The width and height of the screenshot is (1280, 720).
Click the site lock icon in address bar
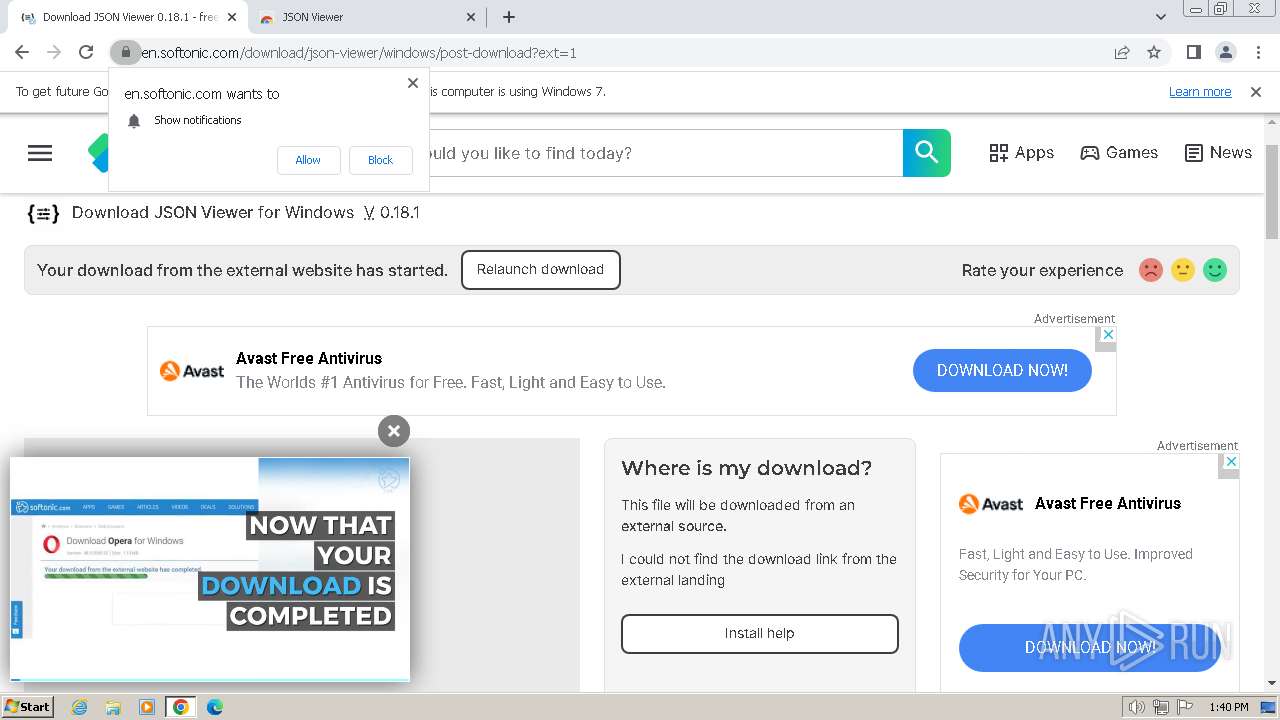coord(125,52)
